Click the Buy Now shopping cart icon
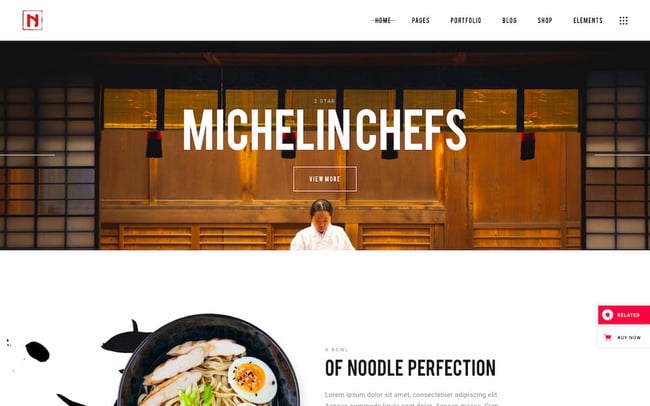Image resolution: width=650 pixels, height=406 pixels. point(608,337)
